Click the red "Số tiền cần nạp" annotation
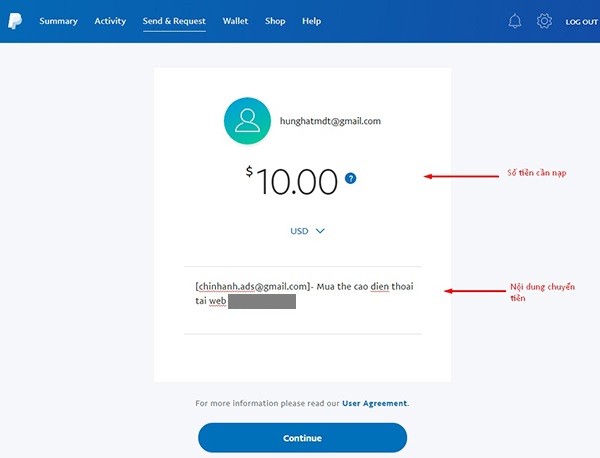This screenshot has height=458, width=600. tap(536, 174)
